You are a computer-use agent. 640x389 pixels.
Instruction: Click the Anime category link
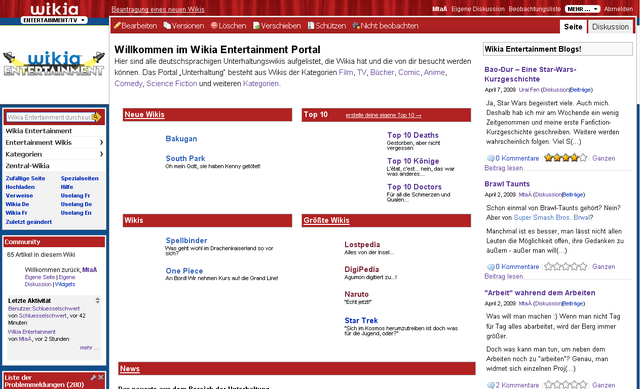pos(434,72)
